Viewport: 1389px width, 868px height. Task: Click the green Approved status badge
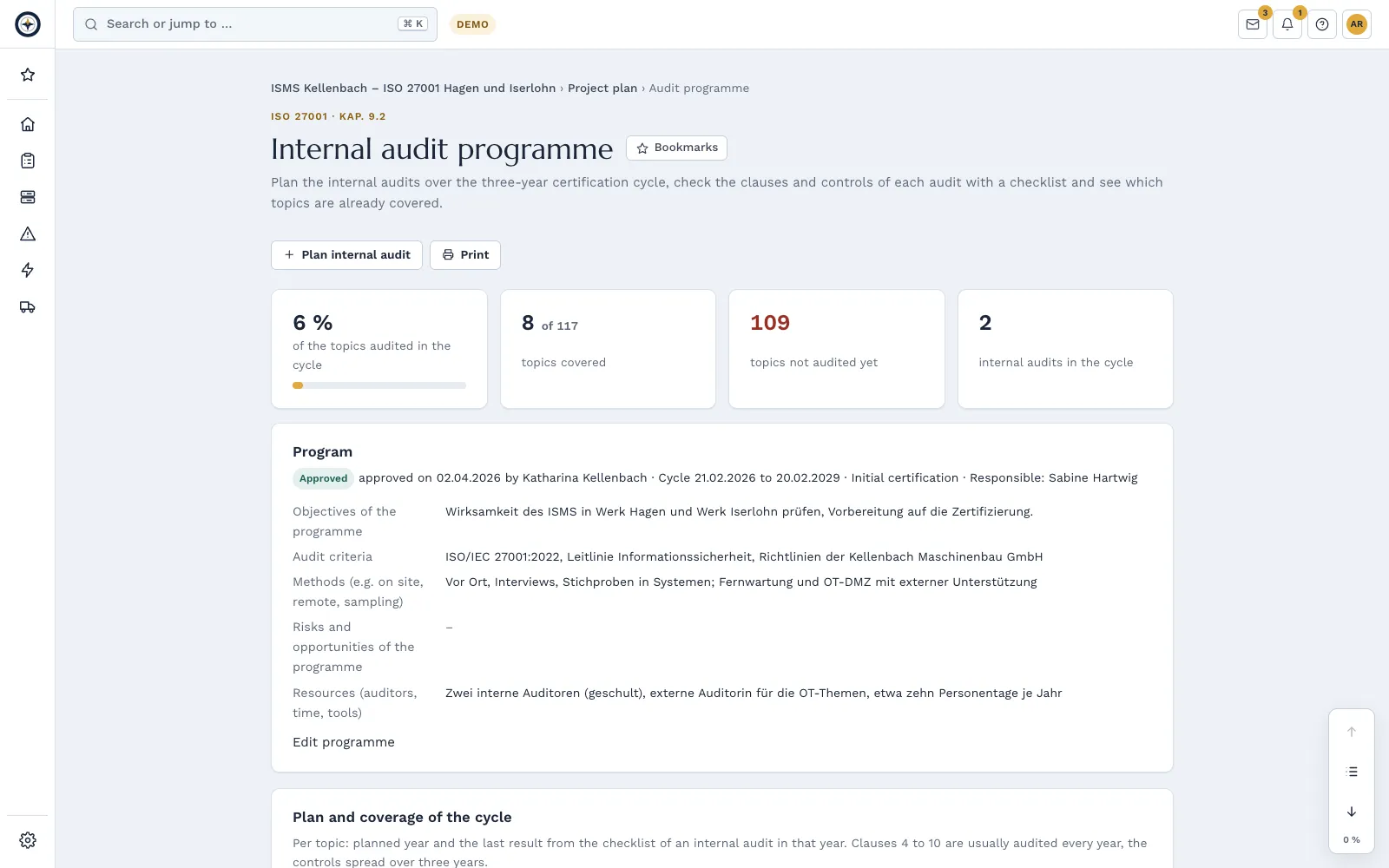click(323, 478)
